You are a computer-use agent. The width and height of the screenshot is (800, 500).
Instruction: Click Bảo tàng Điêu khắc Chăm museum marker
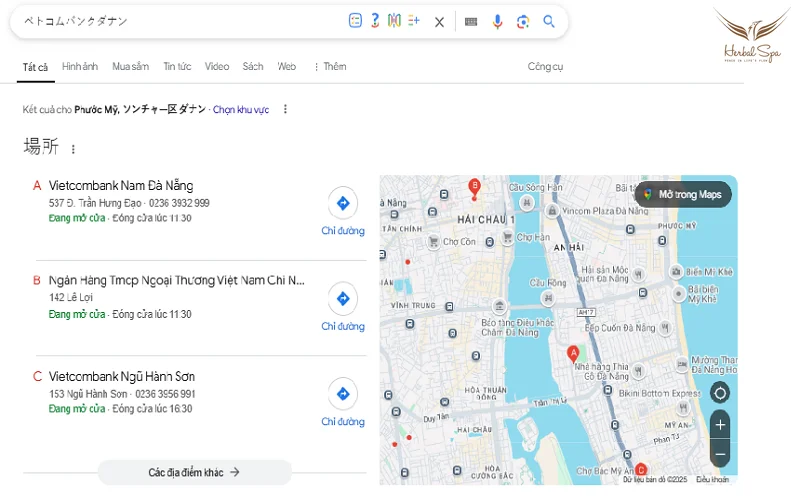(x=499, y=306)
